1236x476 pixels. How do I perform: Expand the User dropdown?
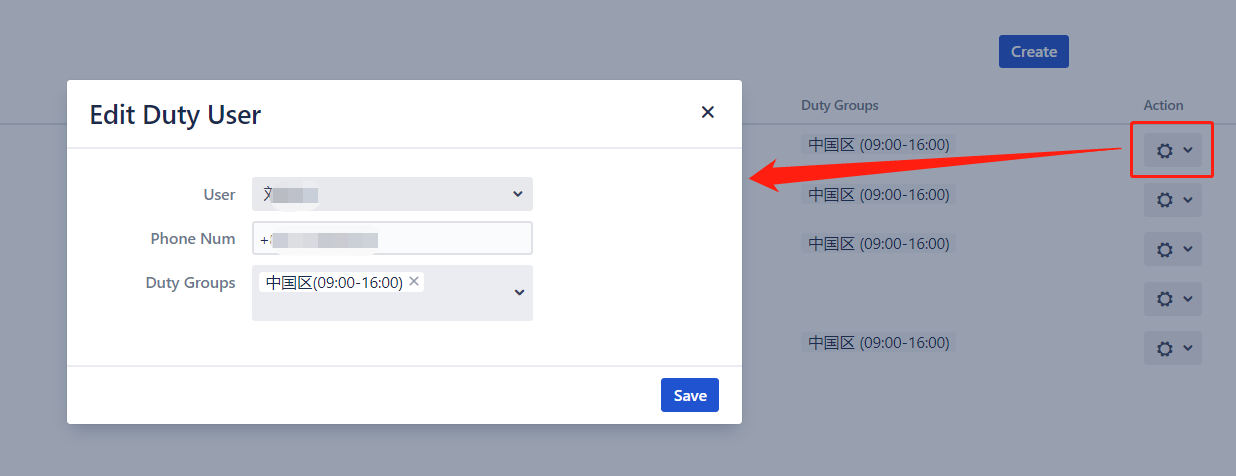(392, 194)
